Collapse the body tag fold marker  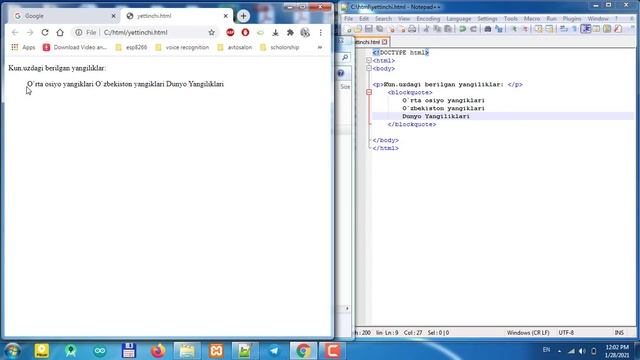369,69
